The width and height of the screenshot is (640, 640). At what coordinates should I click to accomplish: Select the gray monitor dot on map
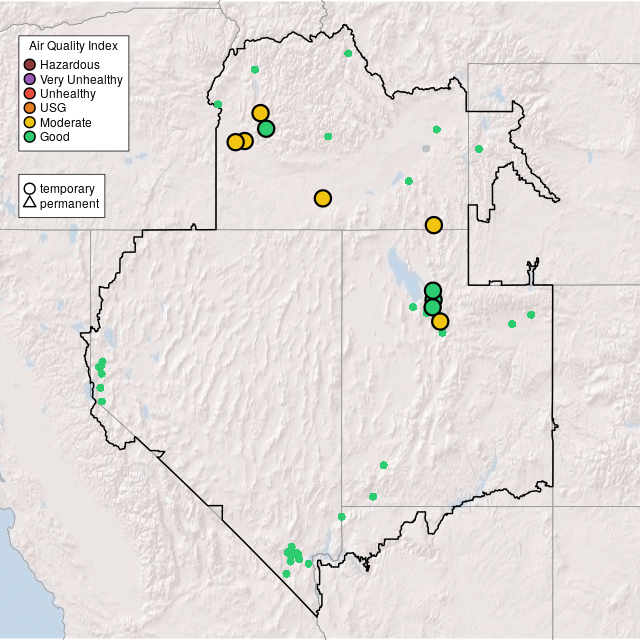coord(426,149)
